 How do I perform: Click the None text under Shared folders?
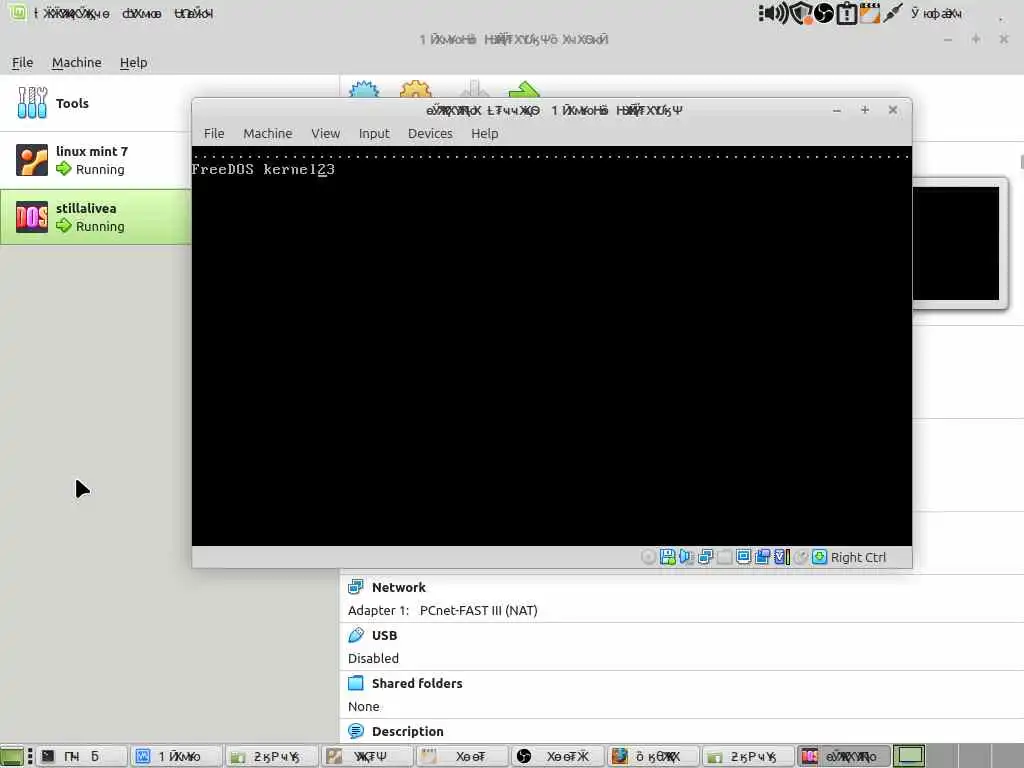tap(363, 707)
